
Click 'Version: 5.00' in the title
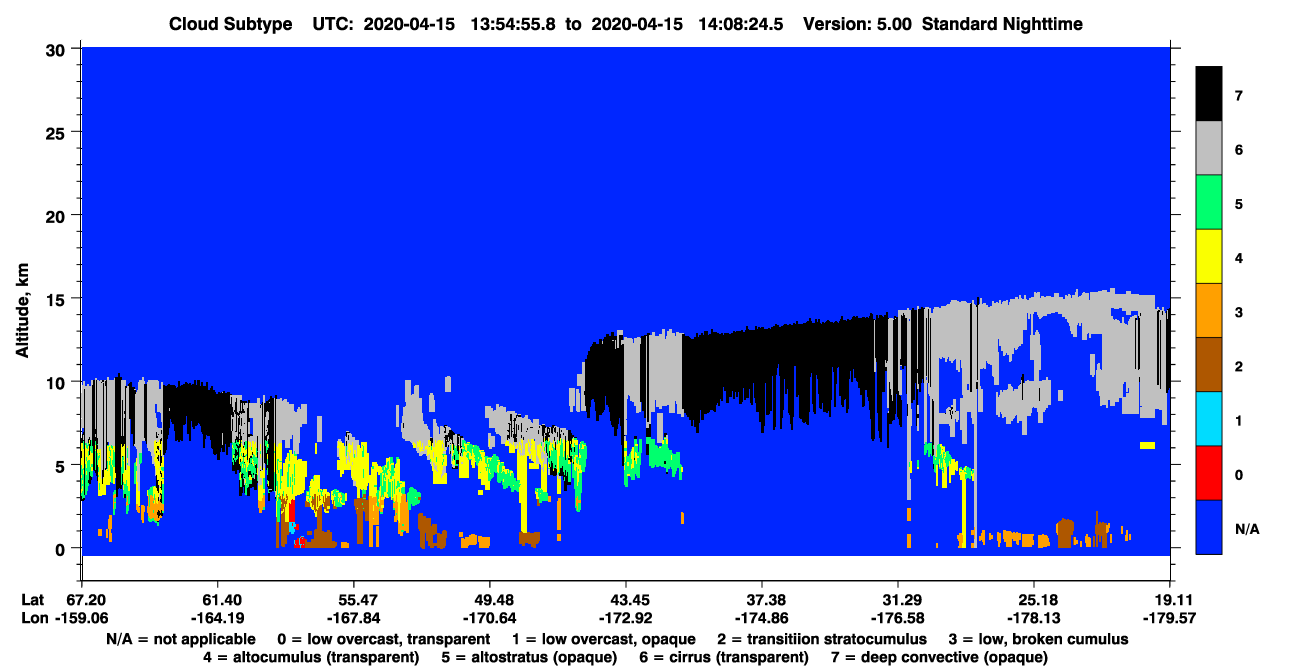857,24
